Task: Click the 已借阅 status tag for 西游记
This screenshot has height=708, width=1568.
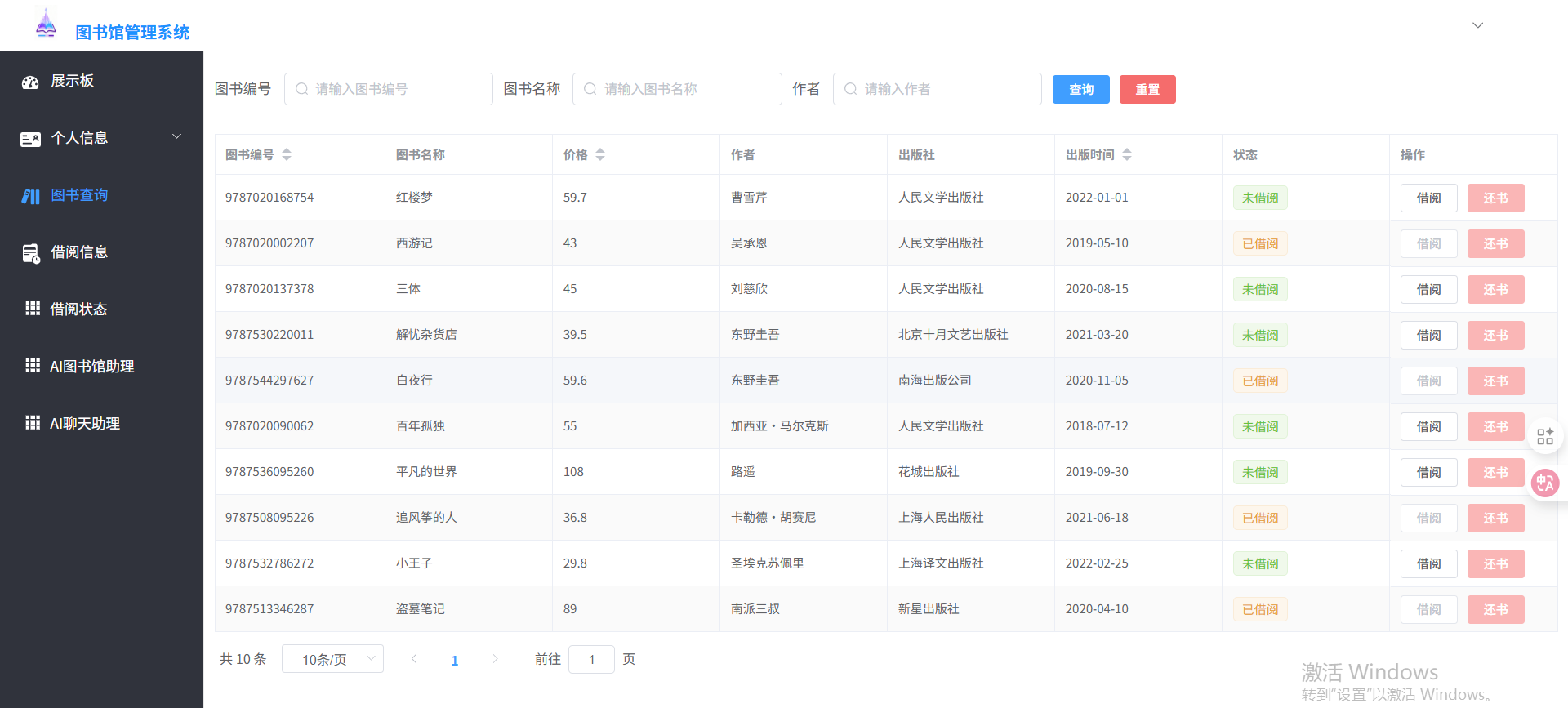Action: 1260,244
